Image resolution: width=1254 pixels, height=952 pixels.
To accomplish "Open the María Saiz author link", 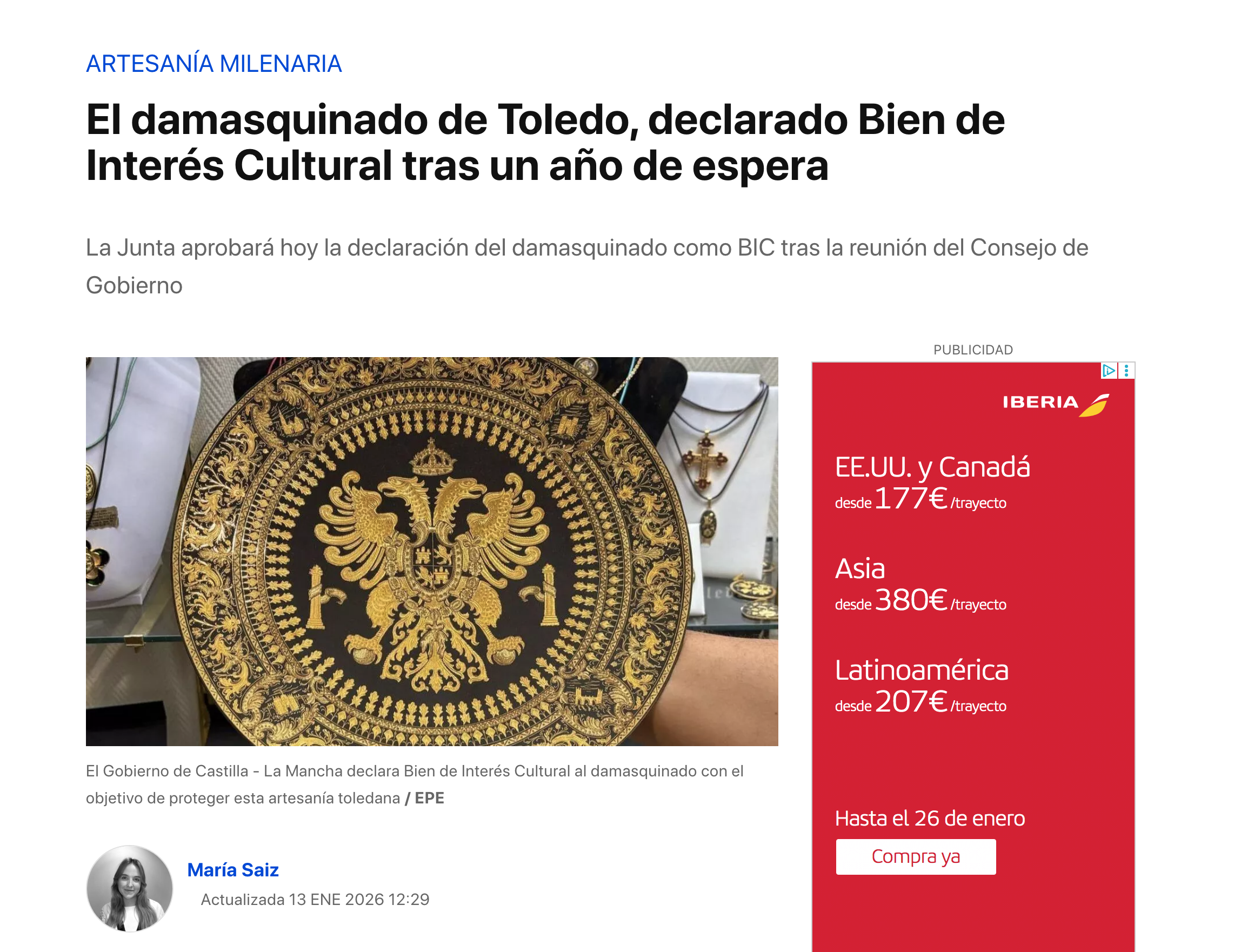I will click(233, 870).
